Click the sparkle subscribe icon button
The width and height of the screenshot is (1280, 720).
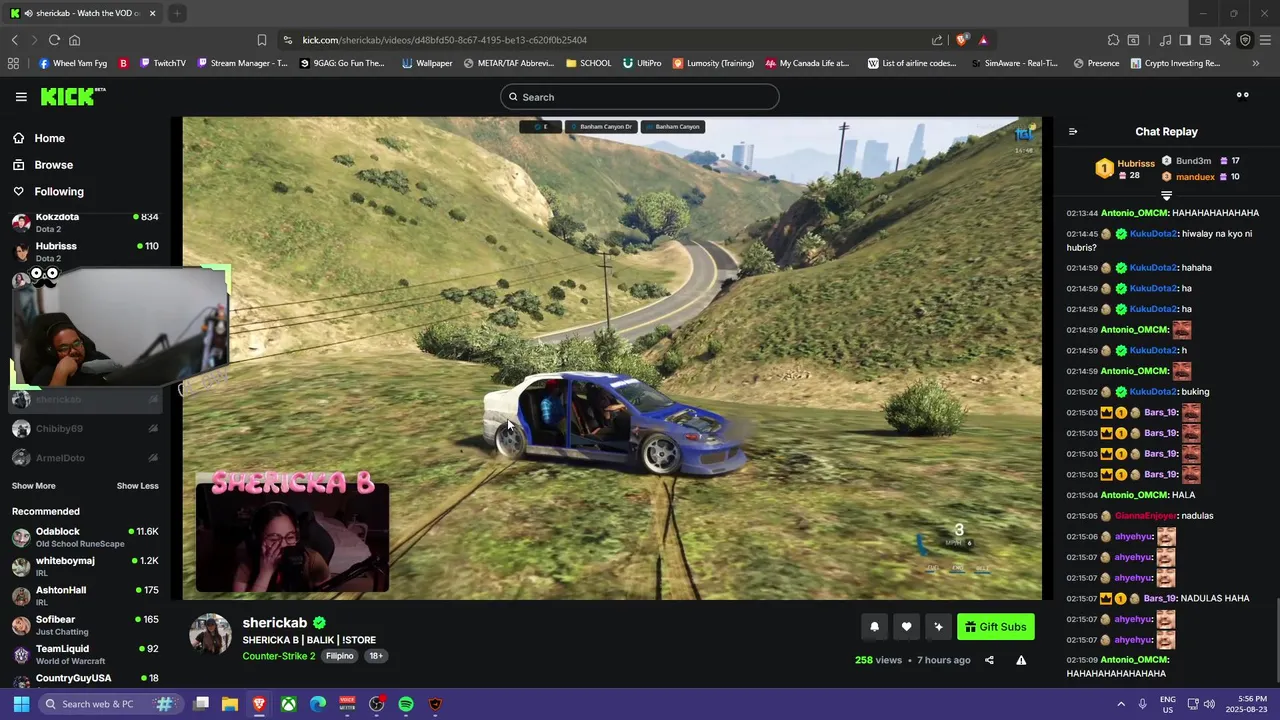(938, 627)
